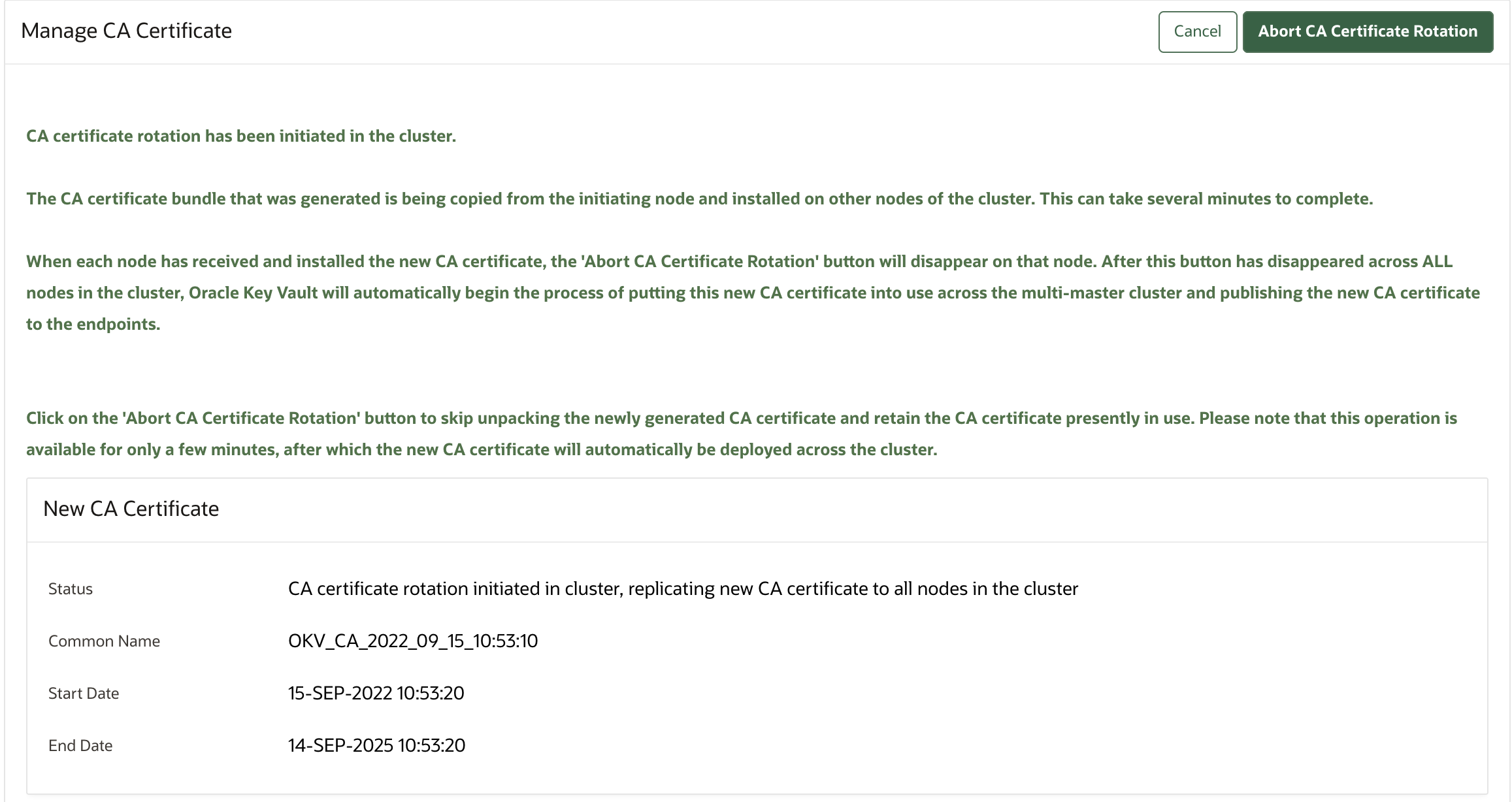This screenshot has width=1512, height=802.
Task: Click the New CA Certificate panel header
Action: point(131,508)
